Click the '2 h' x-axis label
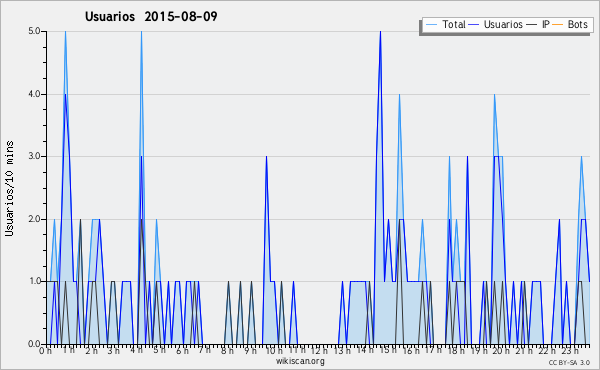The width and height of the screenshot is (600, 370). [91, 351]
